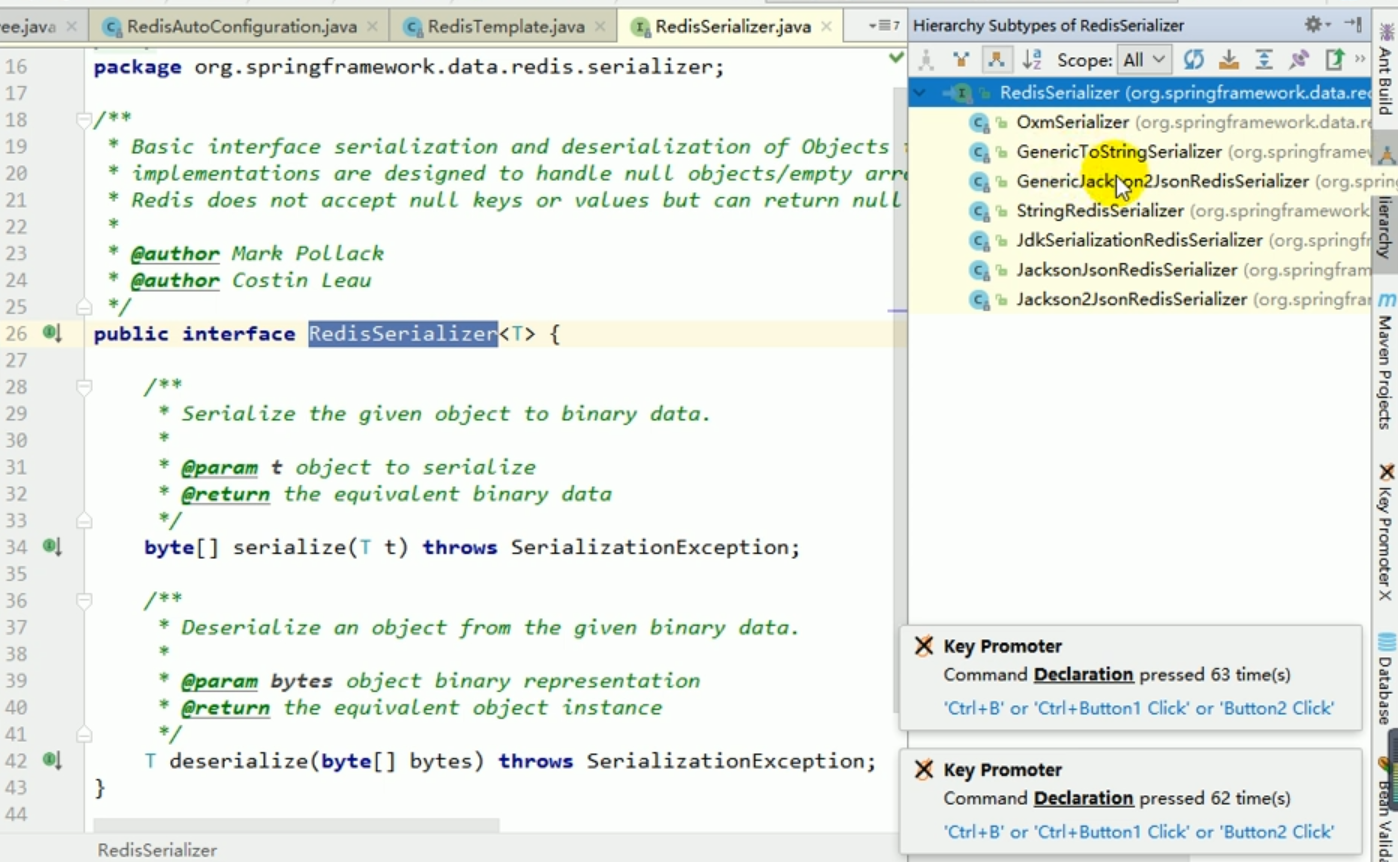Click the Autoscroll to Source icon
This screenshot has width=1398, height=862.
[x=1229, y=60]
